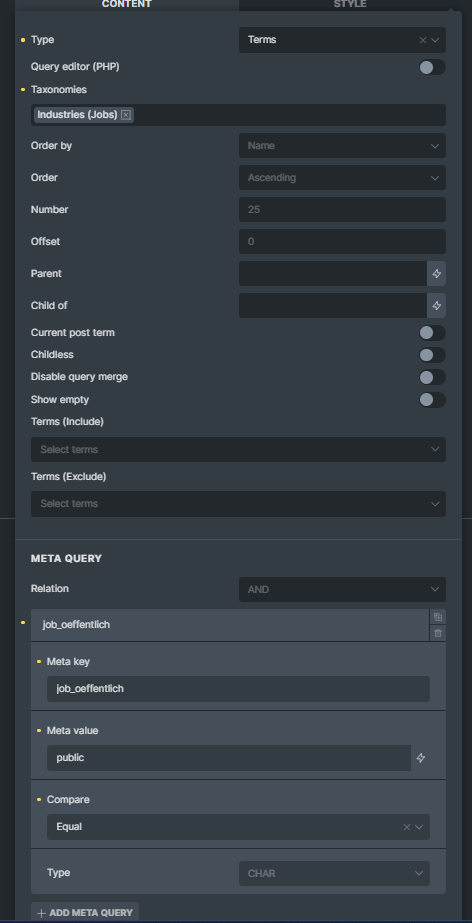The width and height of the screenshot is (472, 923).
Task: Delete the job_oeffentlich meta query item
Action: point(438,633)
